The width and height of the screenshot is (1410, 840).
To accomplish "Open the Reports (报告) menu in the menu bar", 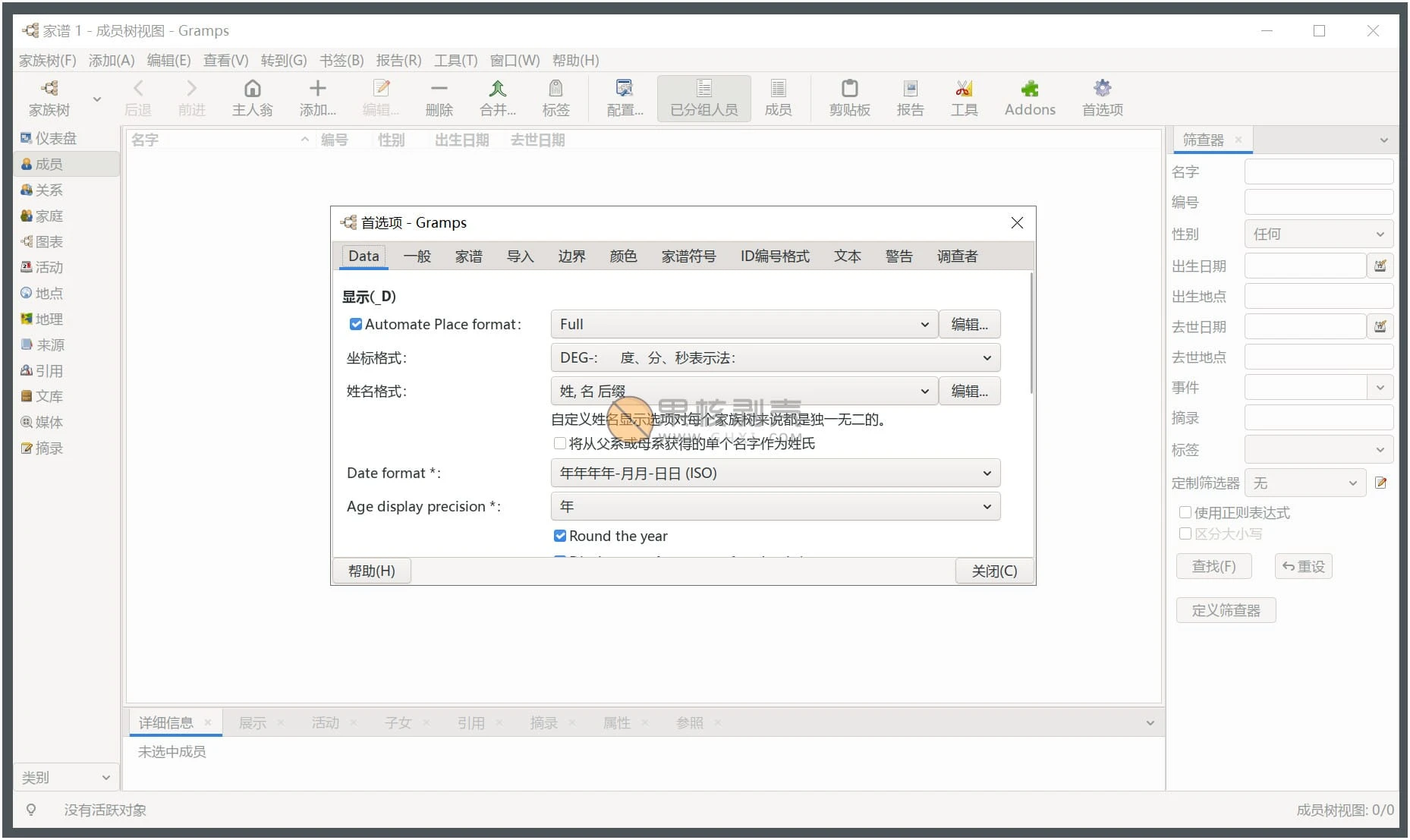I will coord(398,61).
